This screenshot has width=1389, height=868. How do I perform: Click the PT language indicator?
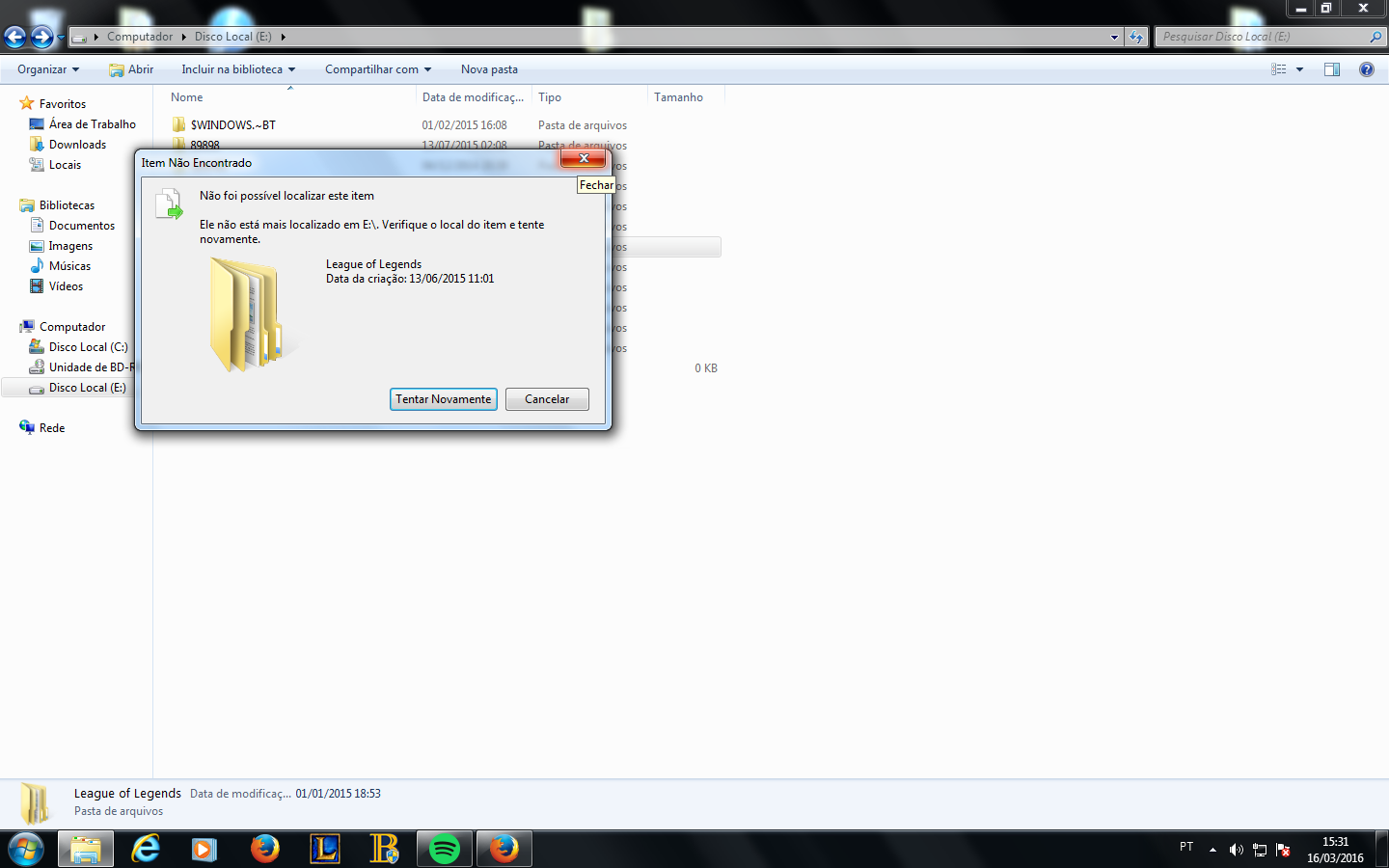(1186, 847)
